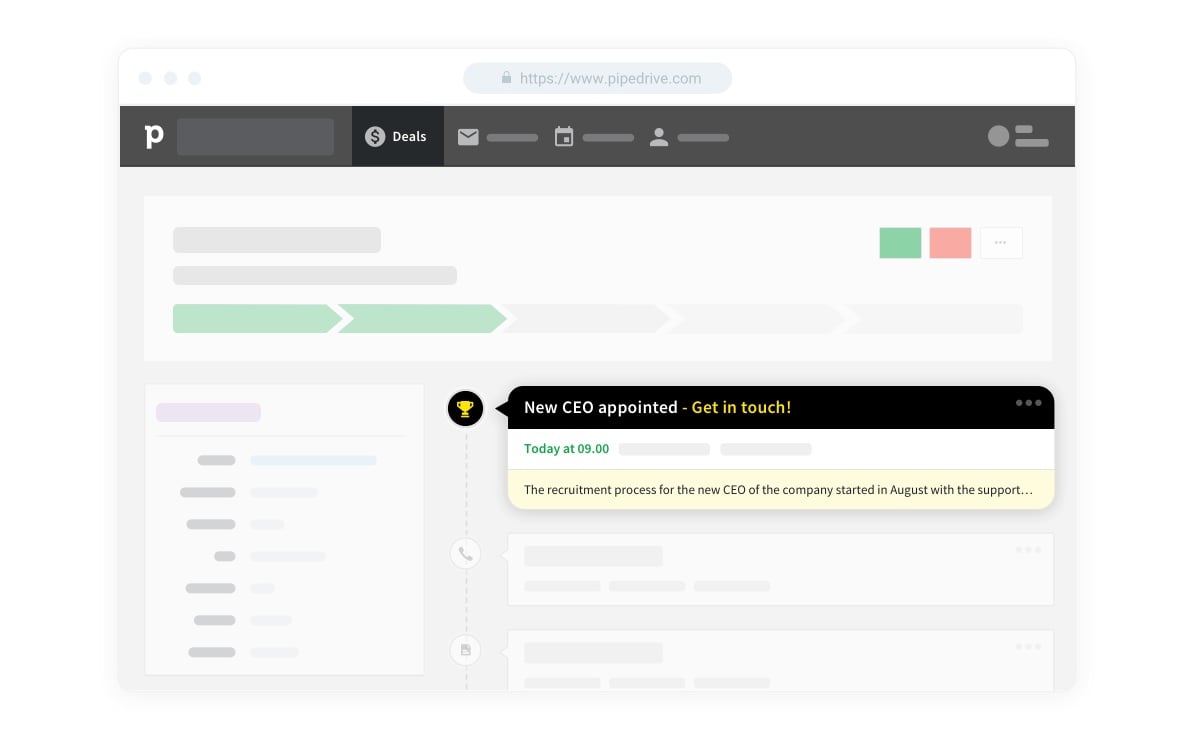Click the "Get in touch!" link
1200x740 pixels.
point(741,408)
